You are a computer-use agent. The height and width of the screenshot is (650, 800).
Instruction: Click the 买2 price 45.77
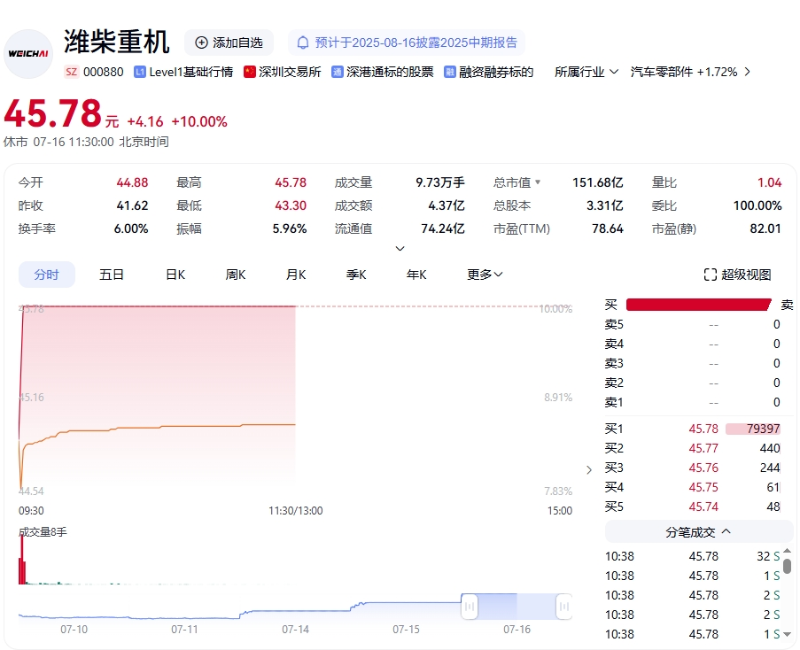pos(703,448)
